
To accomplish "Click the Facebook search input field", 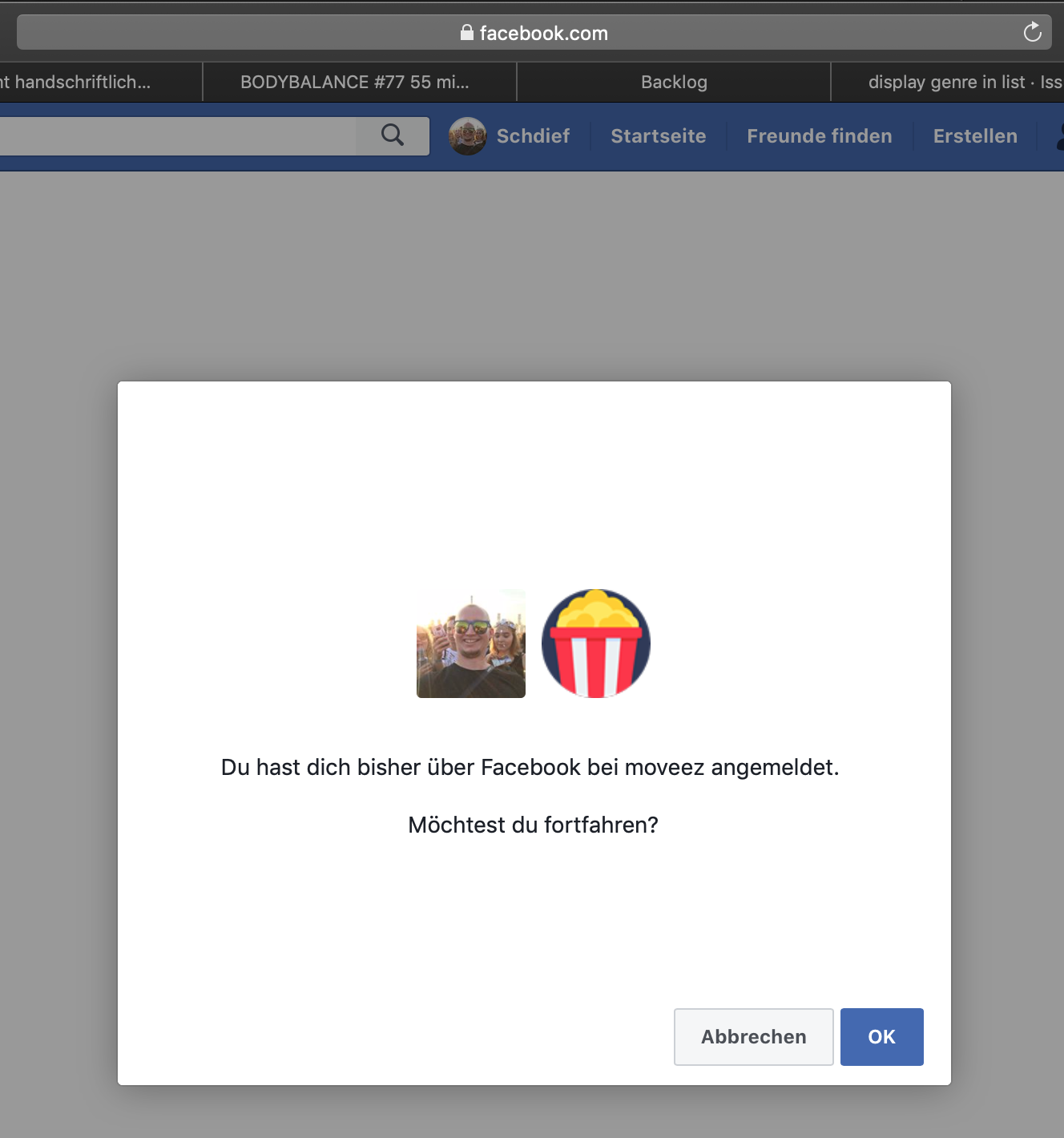I will 178,136.
